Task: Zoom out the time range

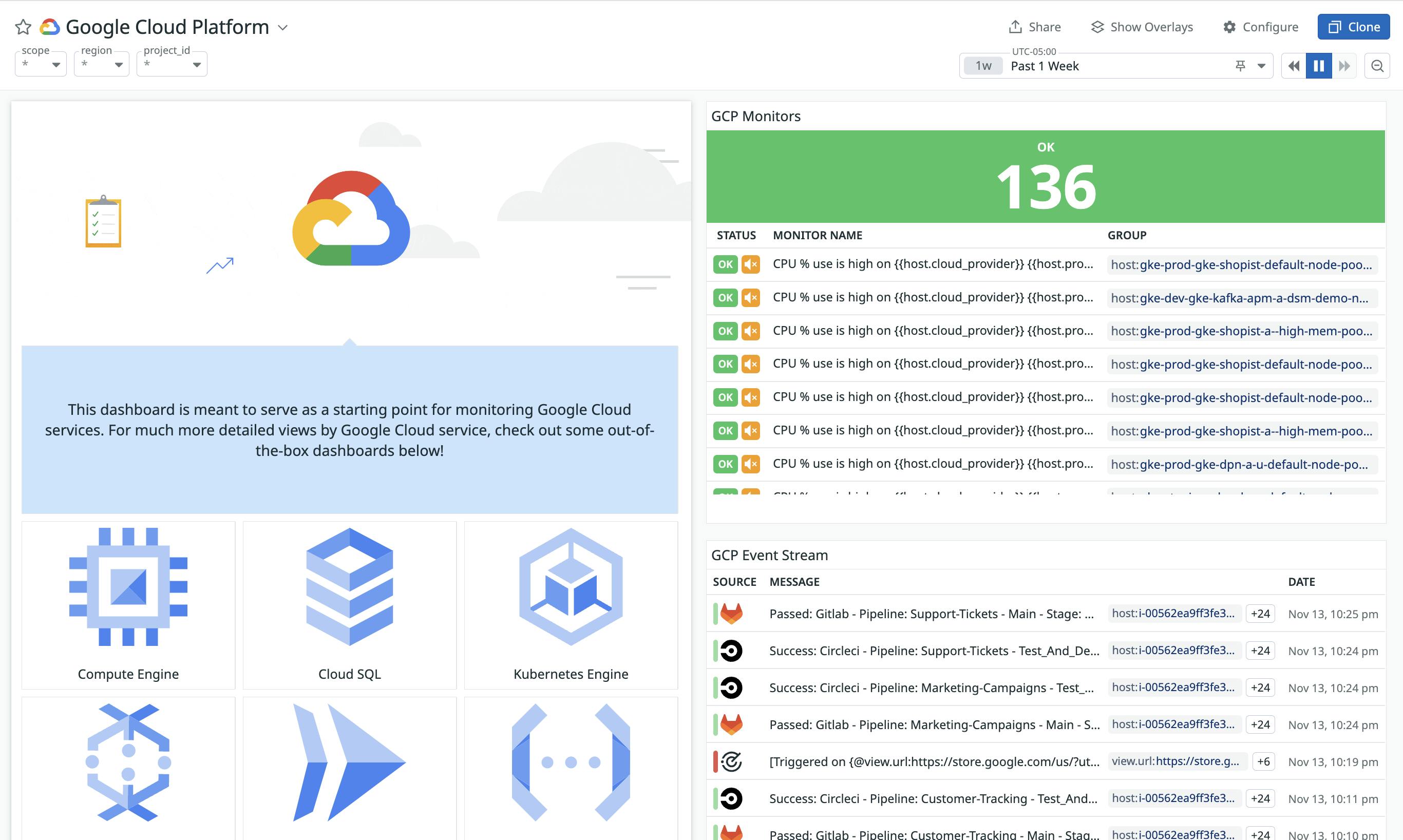Action: [x=1377, y=65]
